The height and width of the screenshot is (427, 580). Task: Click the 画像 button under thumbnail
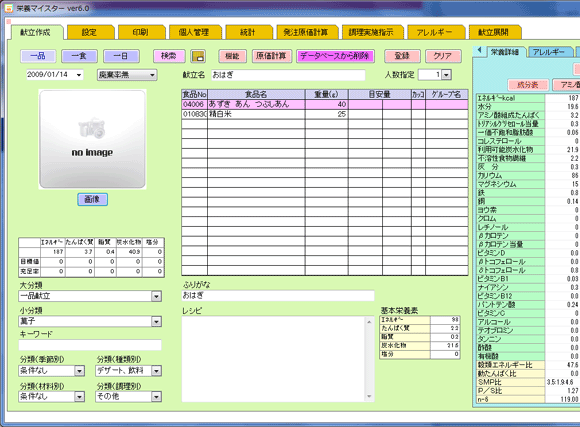tap(92, 199)
